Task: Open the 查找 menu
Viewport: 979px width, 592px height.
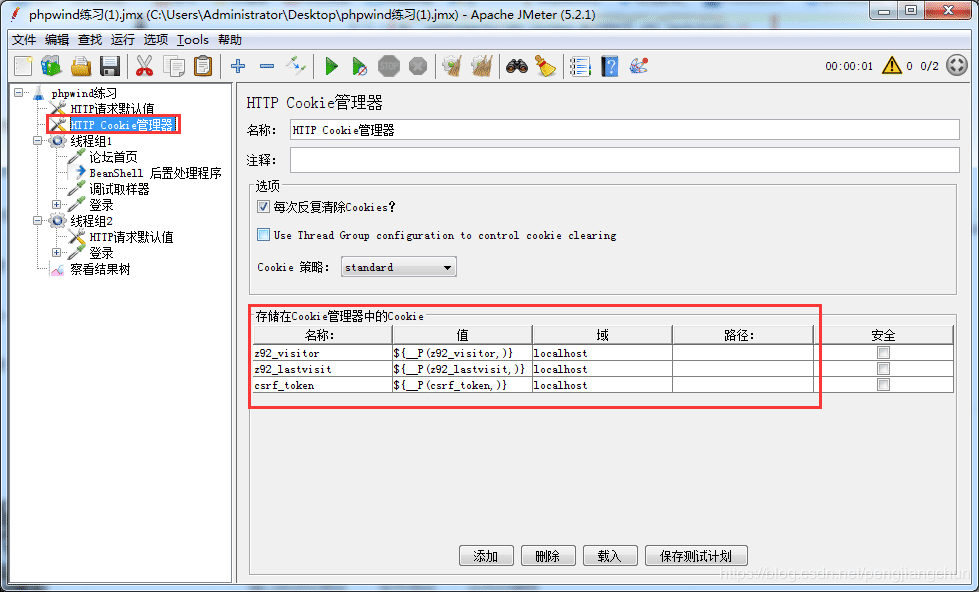Action: coord(90,40)
